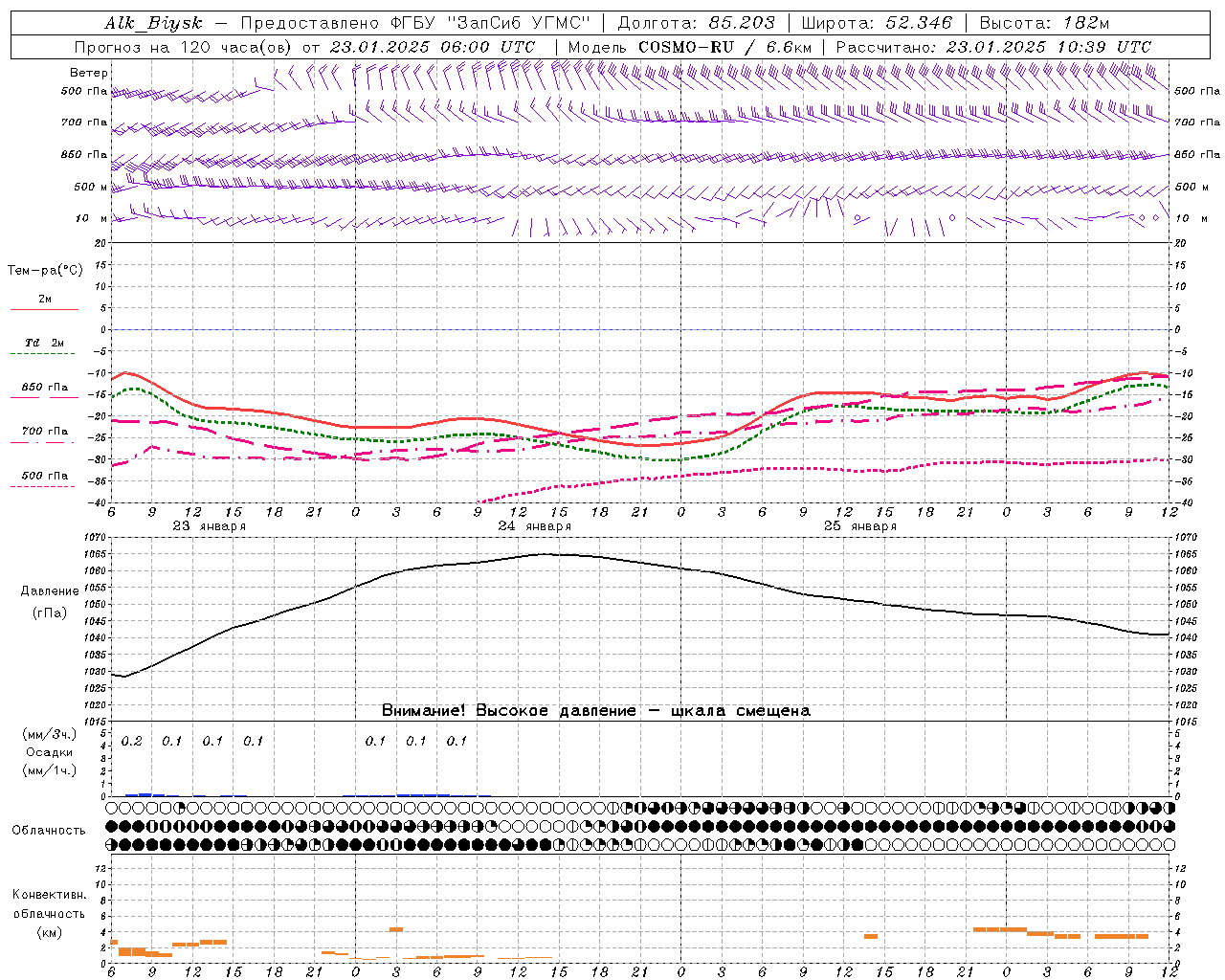Select the 'Широта: 52.346' latitude value
The image size is (1225, 980).
[x=877, y=23]
